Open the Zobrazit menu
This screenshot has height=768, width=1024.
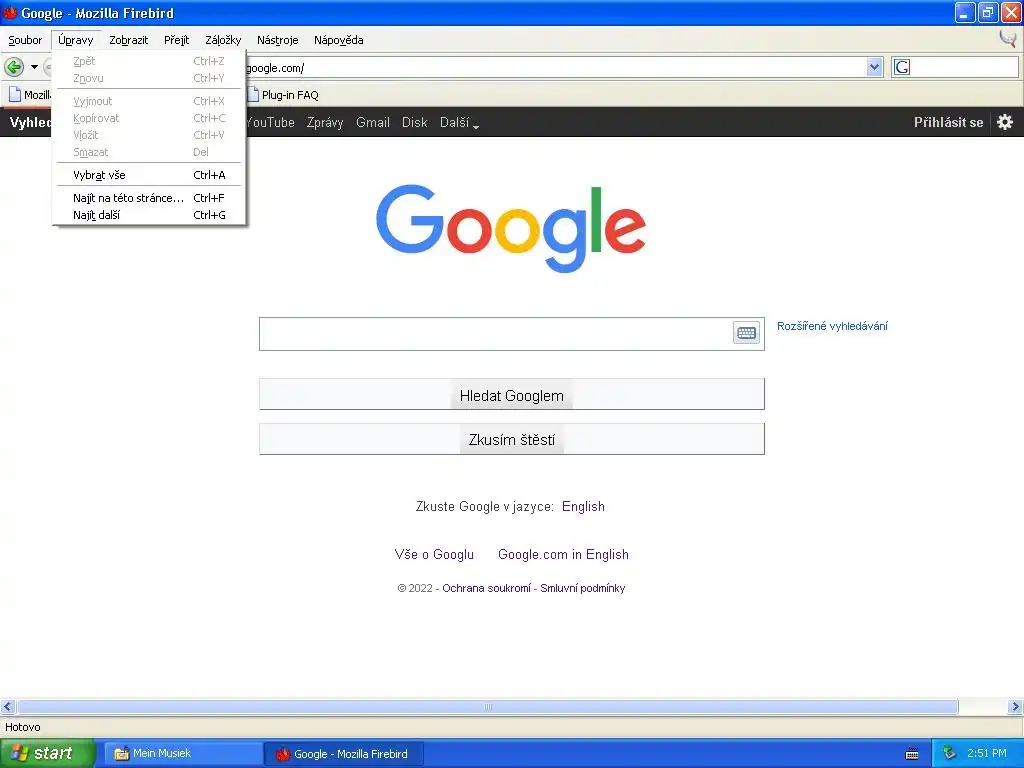click(129, 40)
